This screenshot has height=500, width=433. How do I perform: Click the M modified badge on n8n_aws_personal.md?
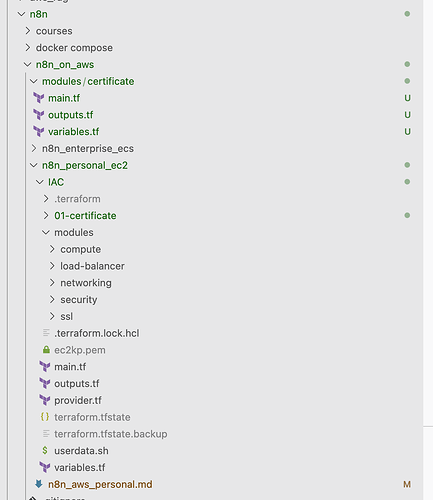[x=407, y=484]
